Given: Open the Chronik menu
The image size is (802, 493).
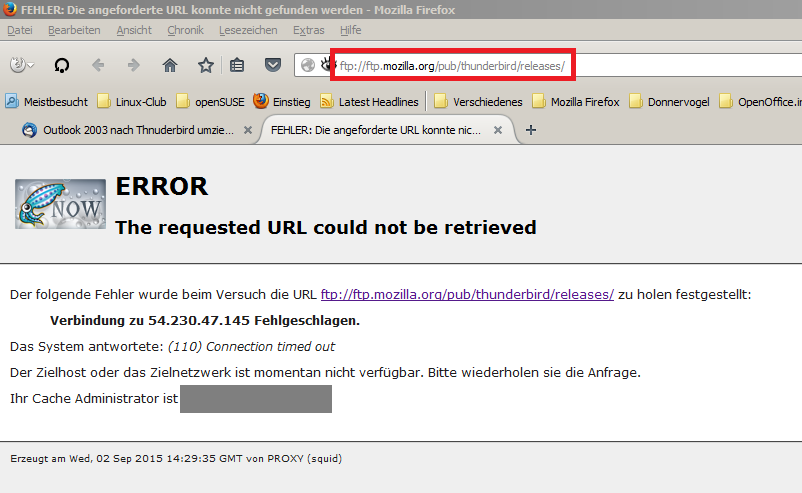Looking at the screenshot, I should (x=185, y=30).
